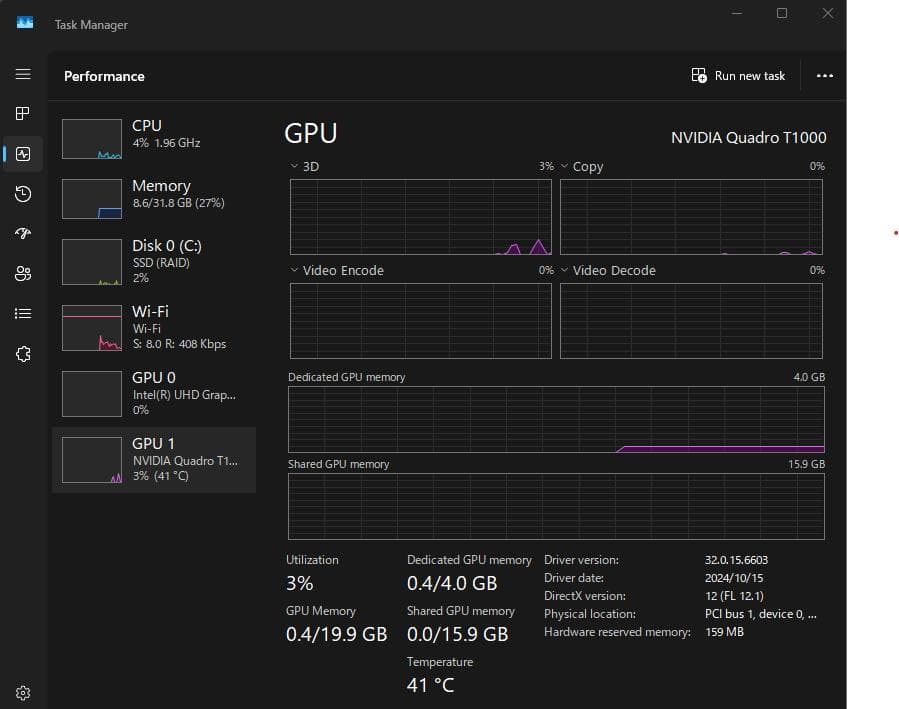This screenshot has width=899, height=709.
Task: Open the 3D engine graph dropdown
Action: 294,166
